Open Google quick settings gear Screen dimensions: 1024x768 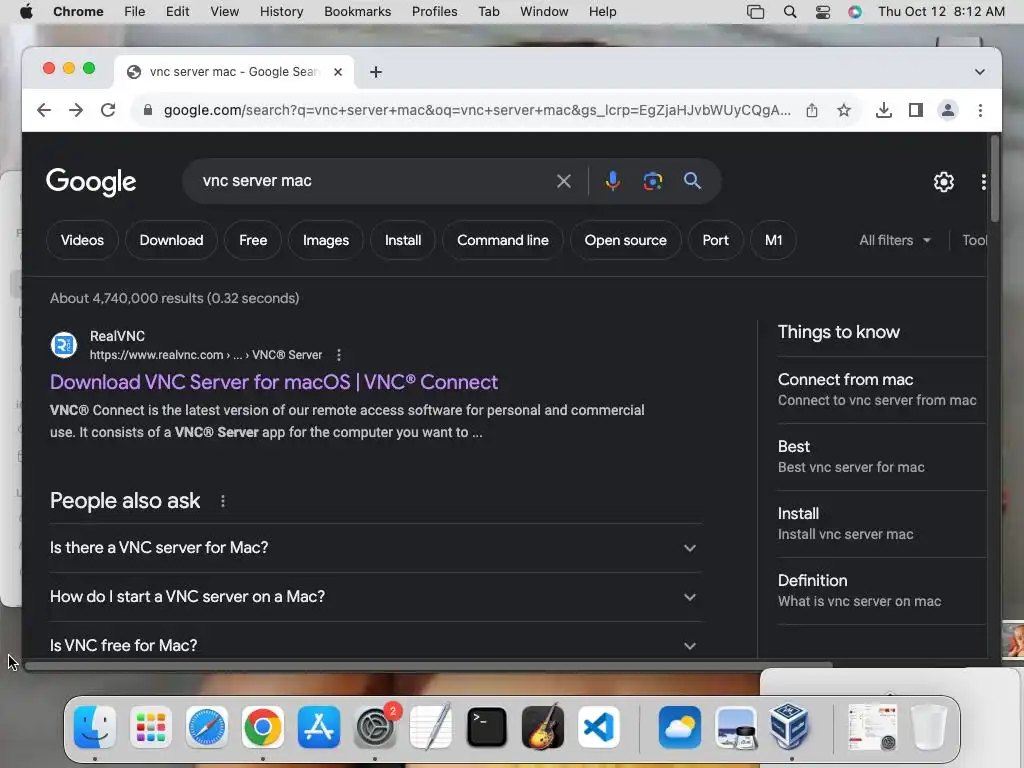point(944,182)
